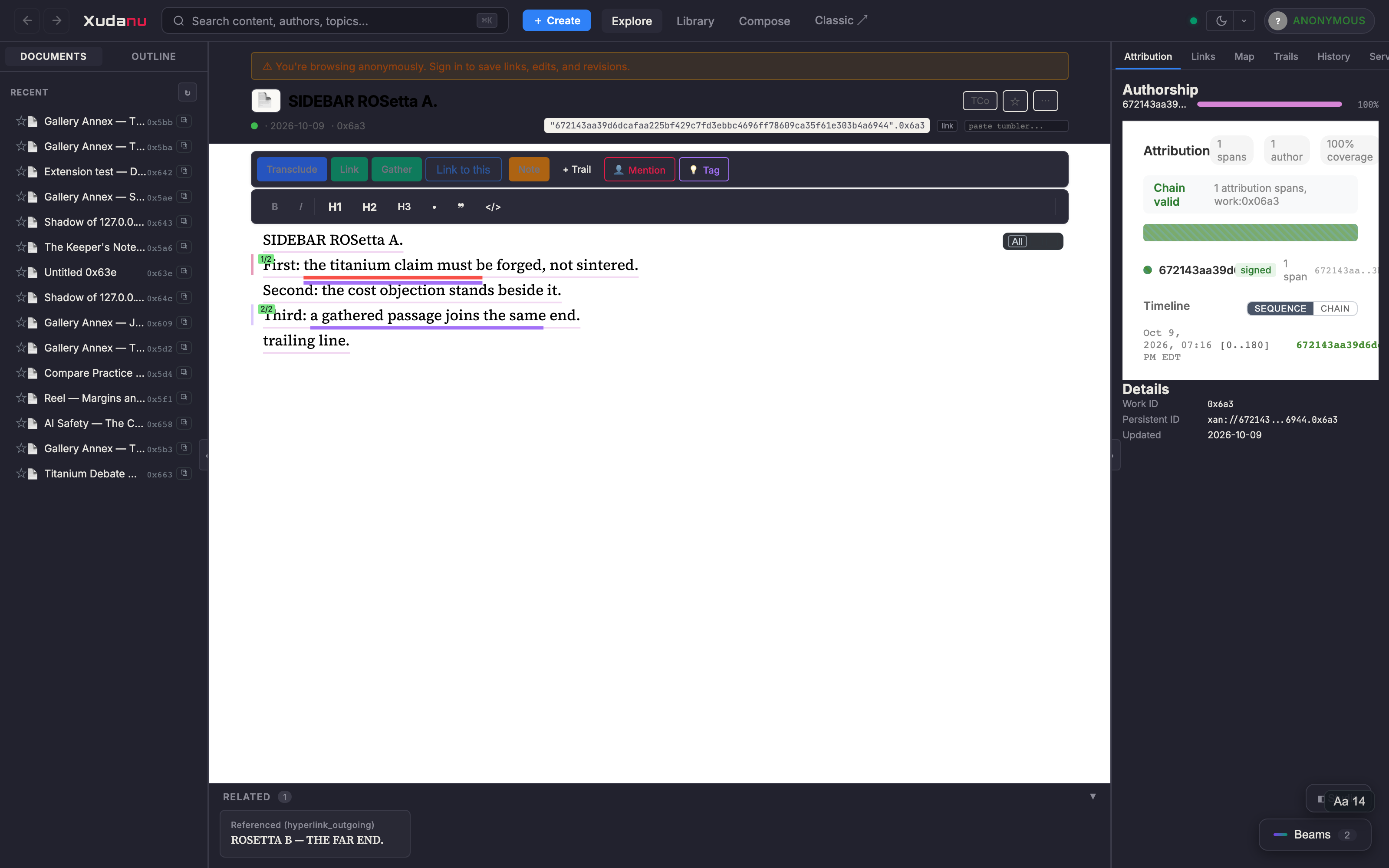This screenshot has height=868, width=1389.
Task: Go forward with the right arrow button
Action: [x=56, y=21]
